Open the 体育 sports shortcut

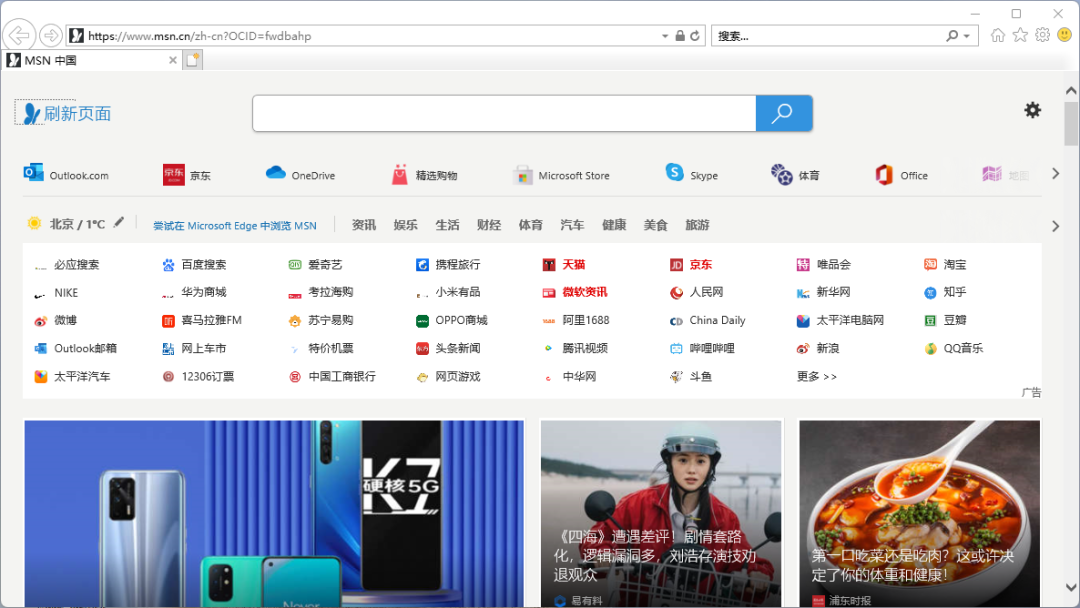click(x=796, y=174)
